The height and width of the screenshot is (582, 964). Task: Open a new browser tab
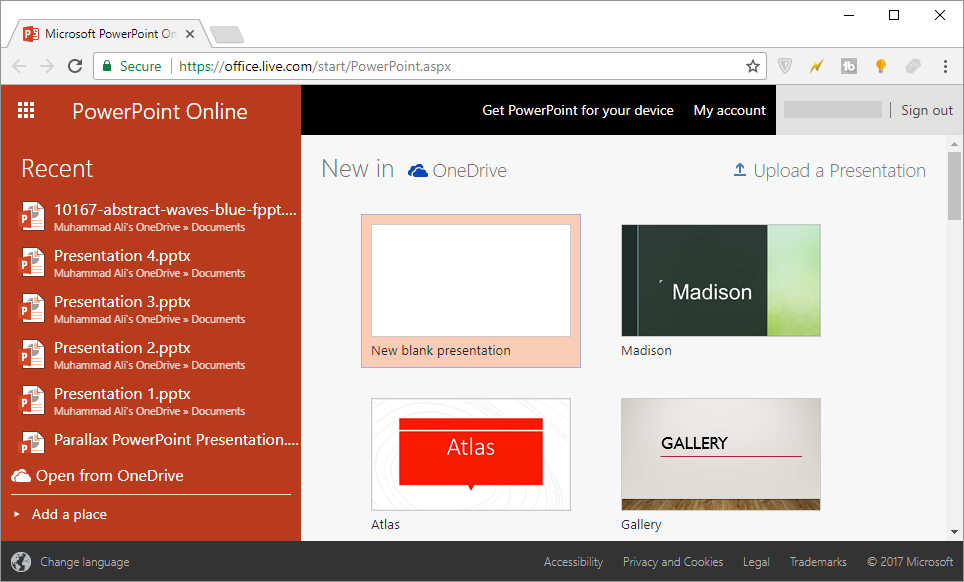tap(227, 34)
